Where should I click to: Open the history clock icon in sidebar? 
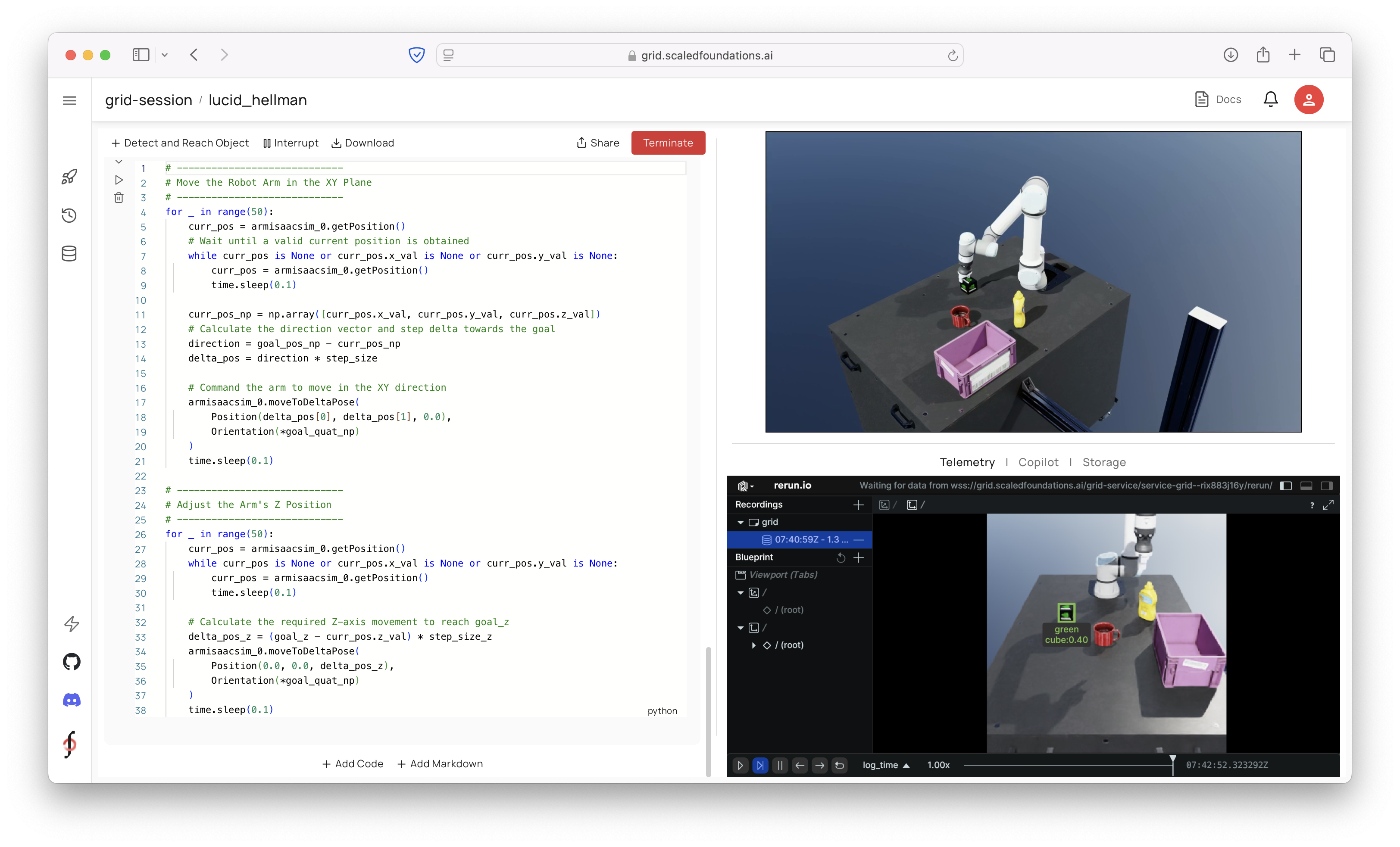tap(69, 215)
